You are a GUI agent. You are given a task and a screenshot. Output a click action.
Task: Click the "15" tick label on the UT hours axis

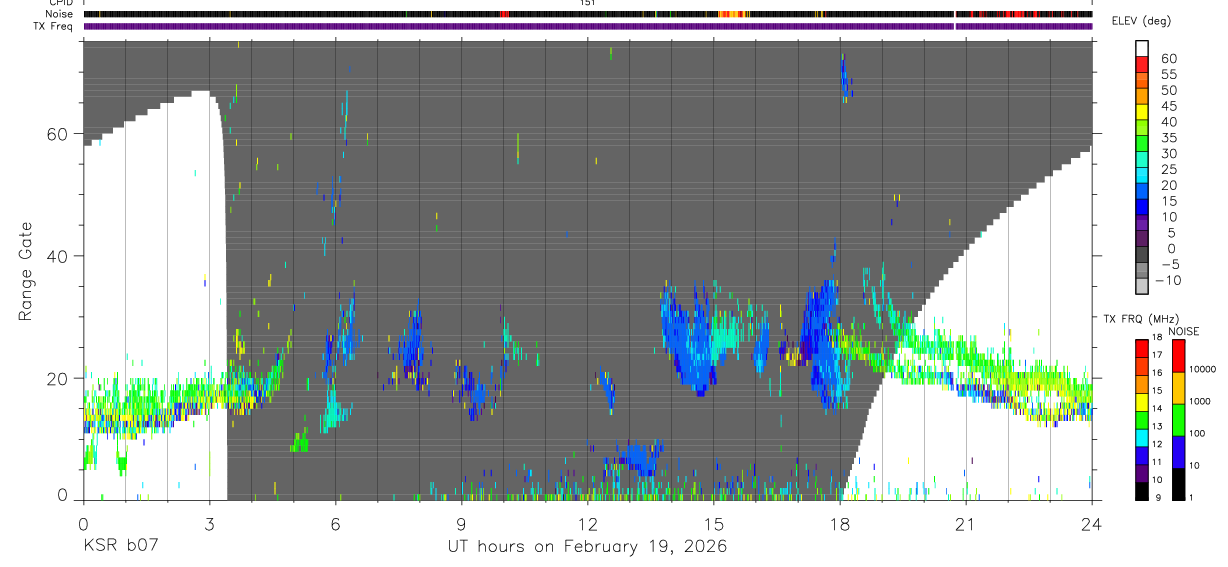[713, 523]
